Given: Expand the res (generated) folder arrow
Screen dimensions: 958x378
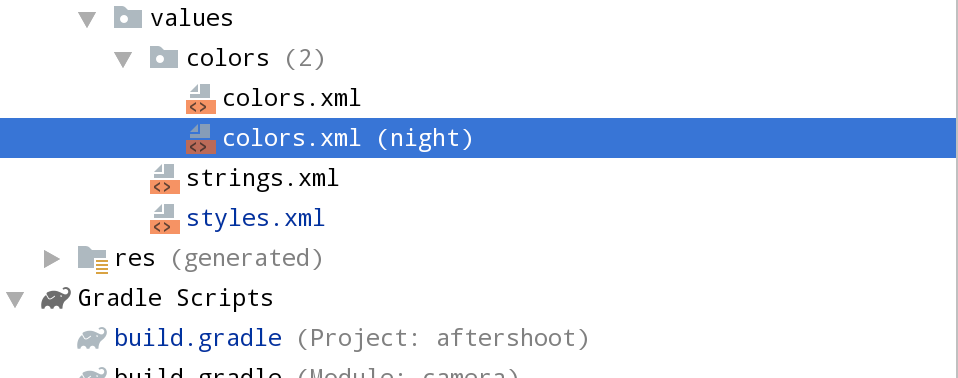Looking at the screenshot, I should [52, 259].
